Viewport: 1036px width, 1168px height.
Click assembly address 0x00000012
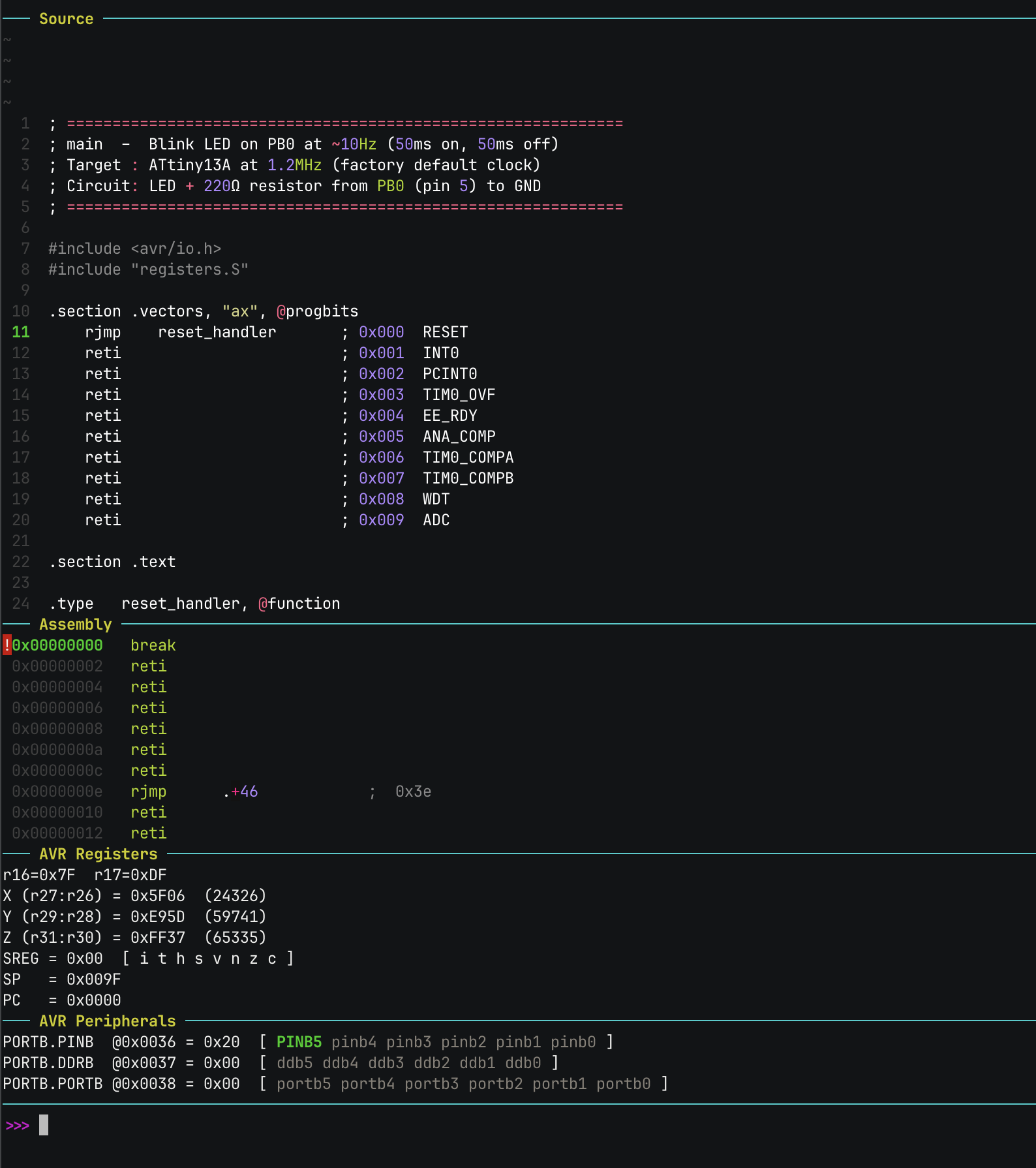click(x=57, y=833)
